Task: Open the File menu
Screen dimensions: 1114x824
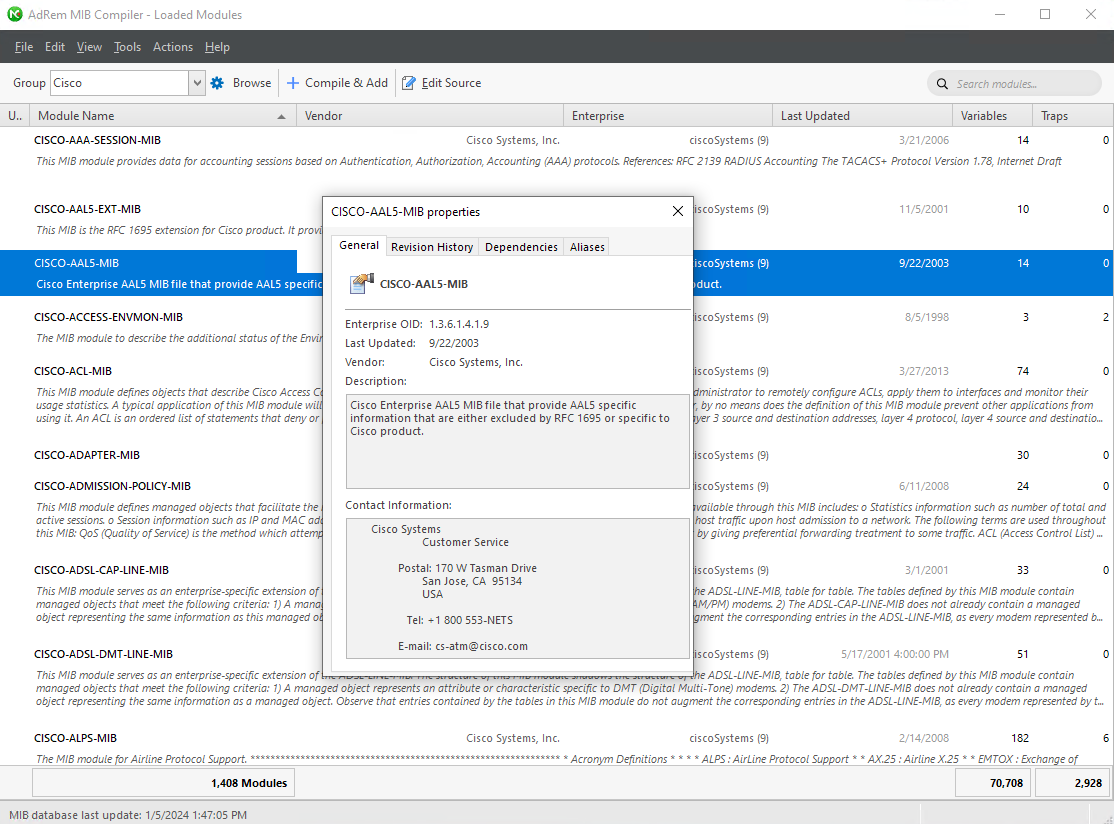Action: [24, 47]
